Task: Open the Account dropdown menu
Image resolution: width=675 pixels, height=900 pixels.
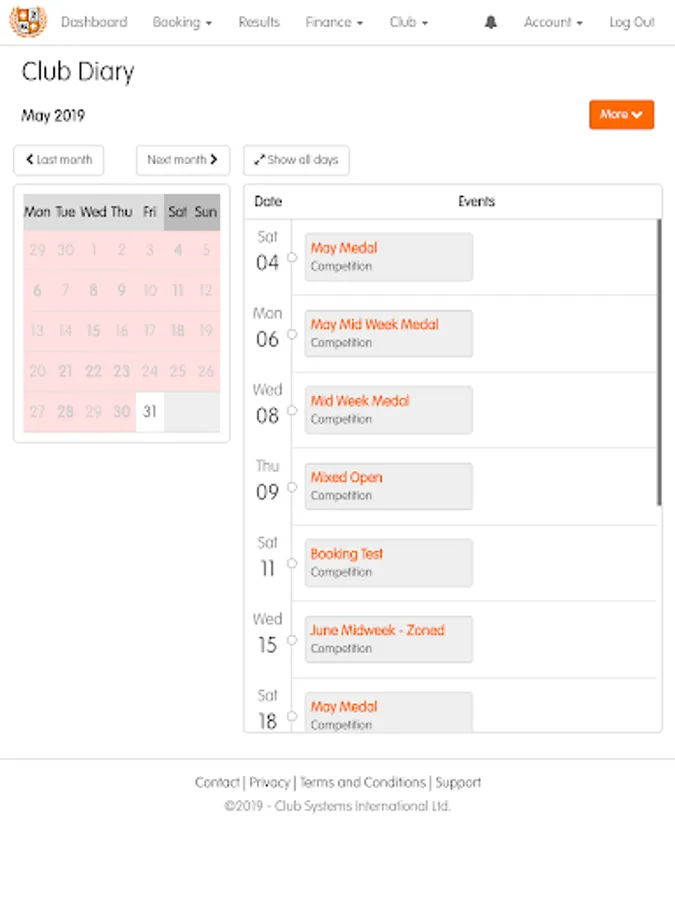Action: [553, 22]
